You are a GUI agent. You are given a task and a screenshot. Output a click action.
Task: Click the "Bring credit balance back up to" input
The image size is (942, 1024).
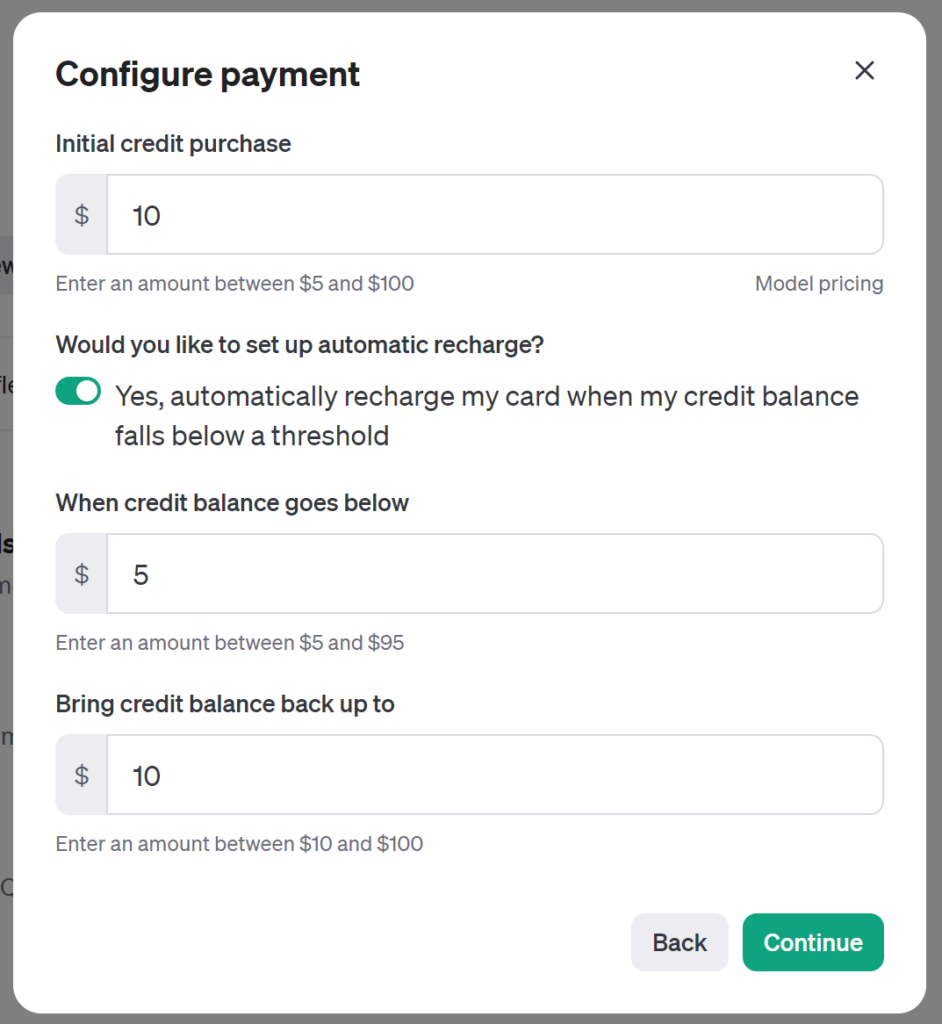tap(494, 775)
